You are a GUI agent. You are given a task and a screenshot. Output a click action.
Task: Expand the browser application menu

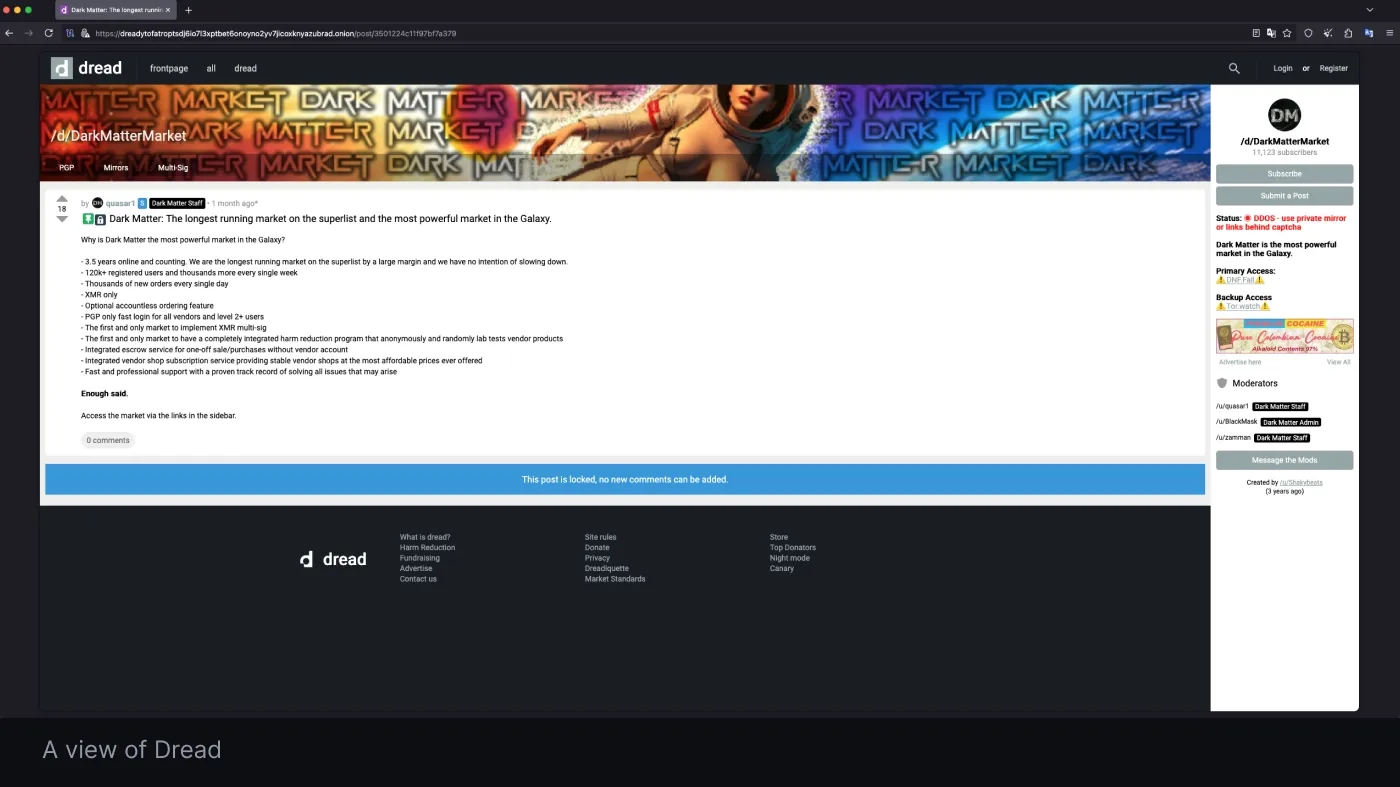point(1388,32)
